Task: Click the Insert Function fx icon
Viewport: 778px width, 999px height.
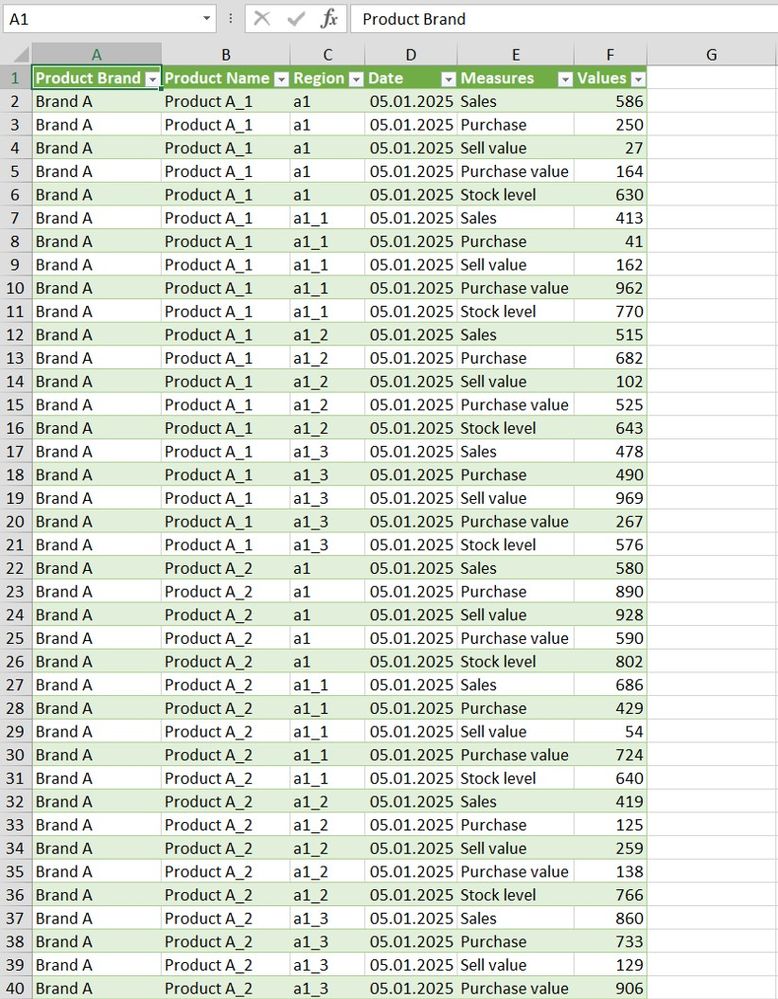Action: 329,19
